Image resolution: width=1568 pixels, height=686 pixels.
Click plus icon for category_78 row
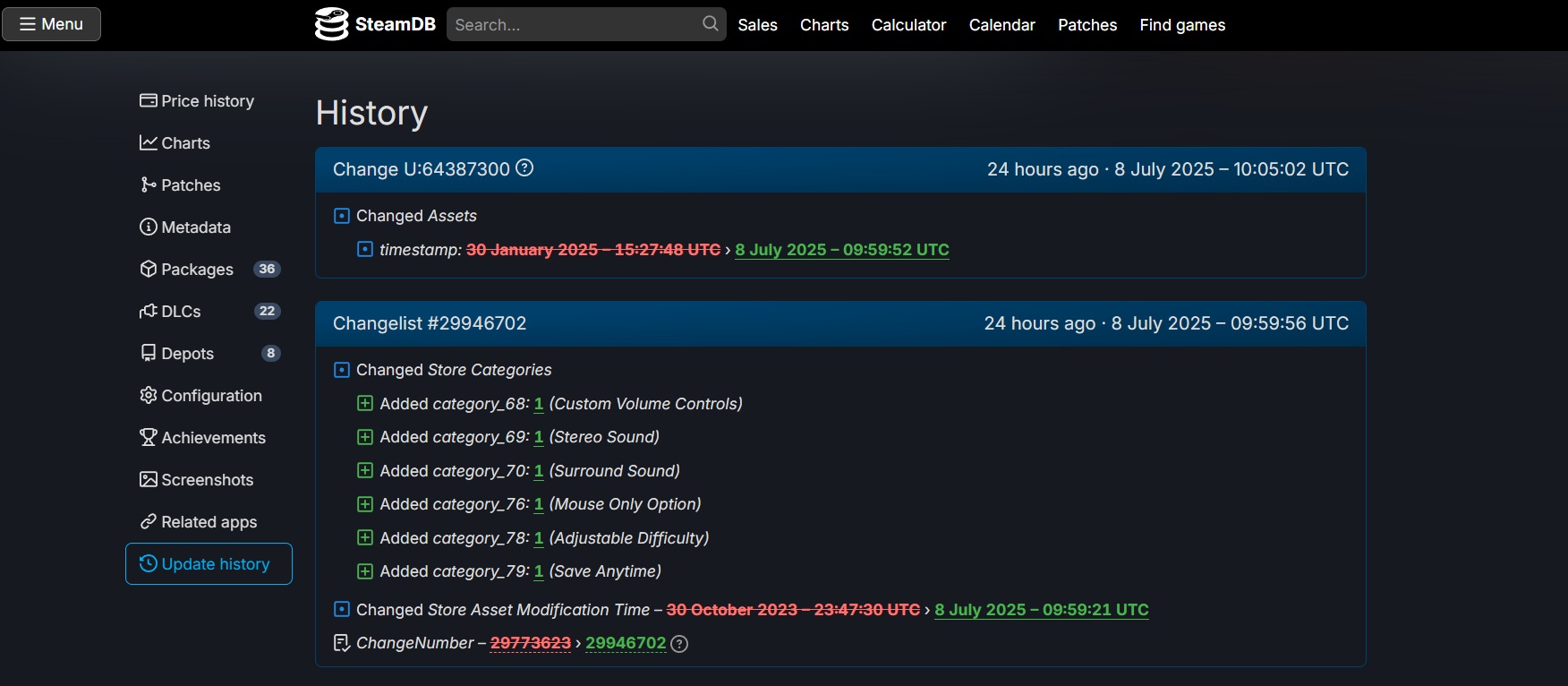364,537
